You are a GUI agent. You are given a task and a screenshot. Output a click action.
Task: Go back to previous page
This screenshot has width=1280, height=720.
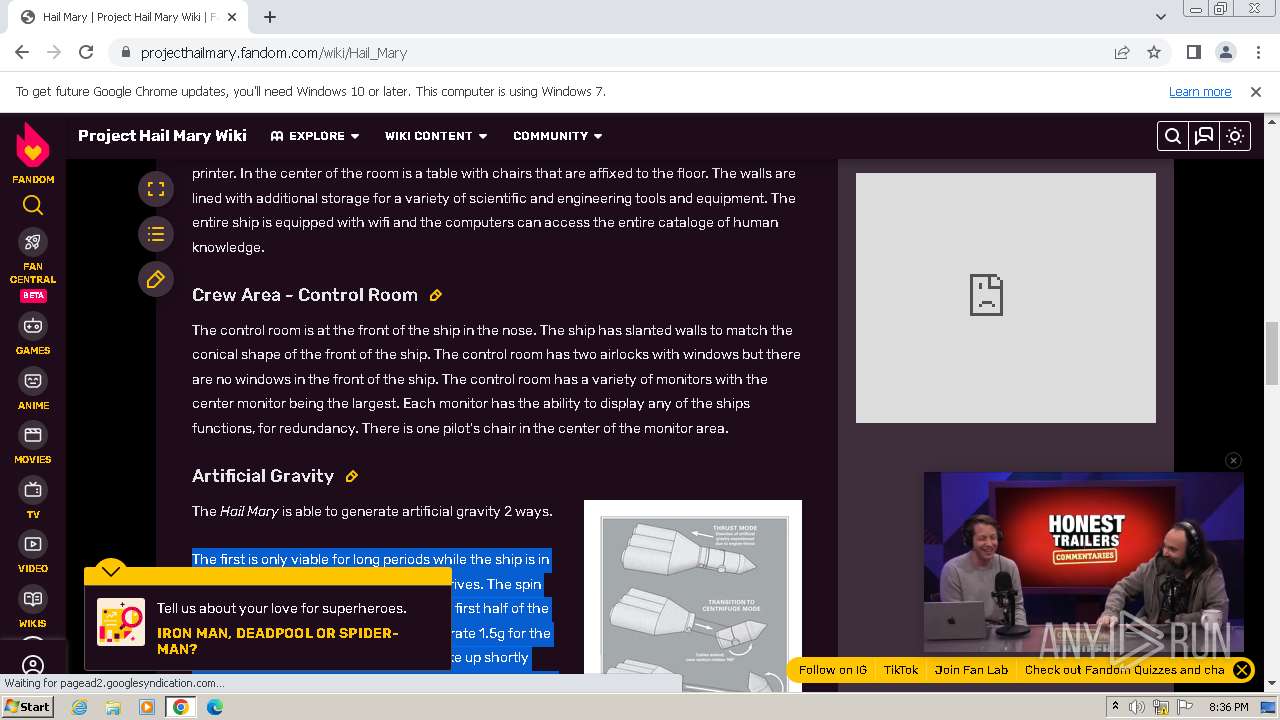click(x=22, y=53)
